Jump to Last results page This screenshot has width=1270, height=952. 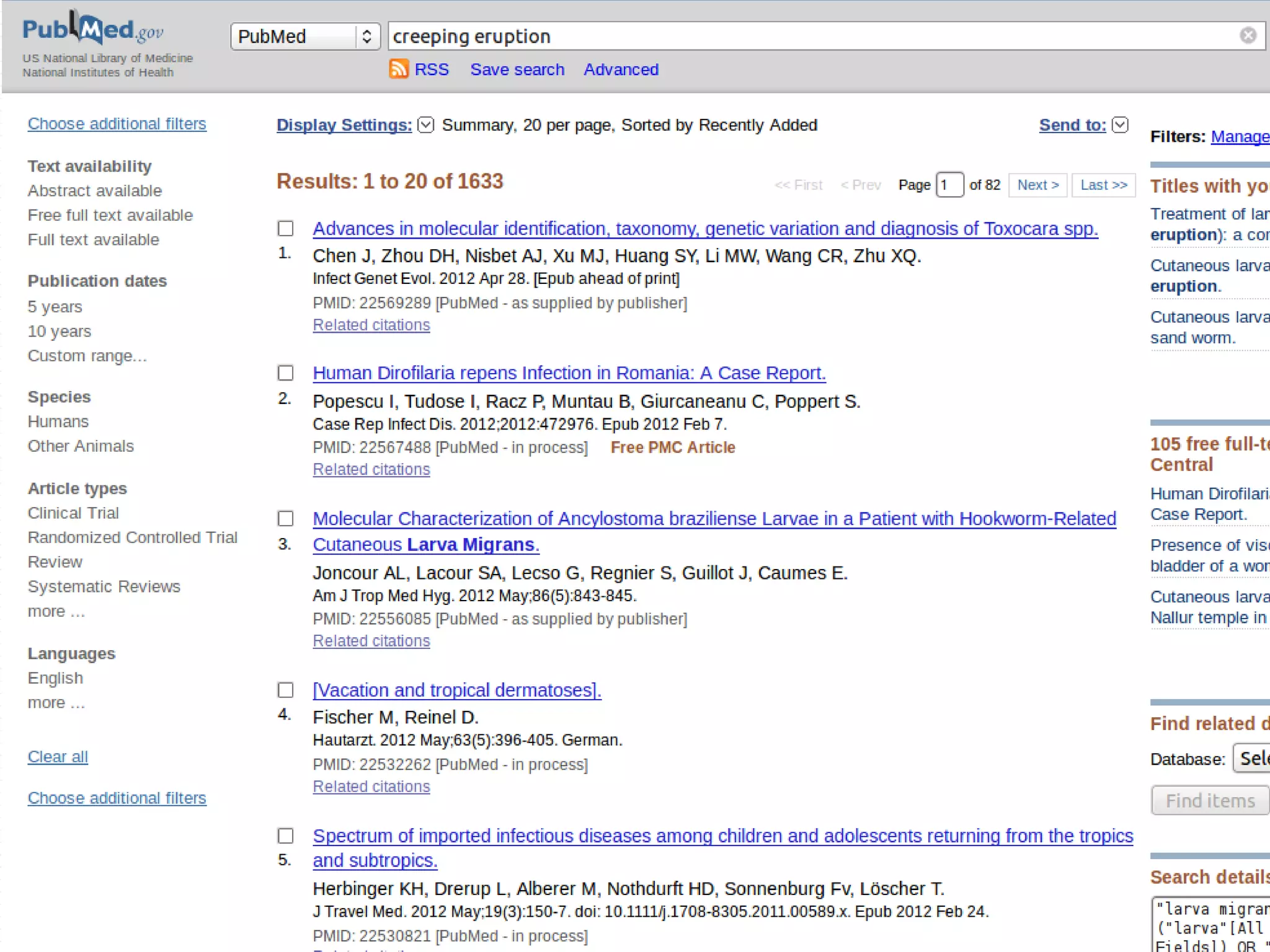tap(1103, 185)
